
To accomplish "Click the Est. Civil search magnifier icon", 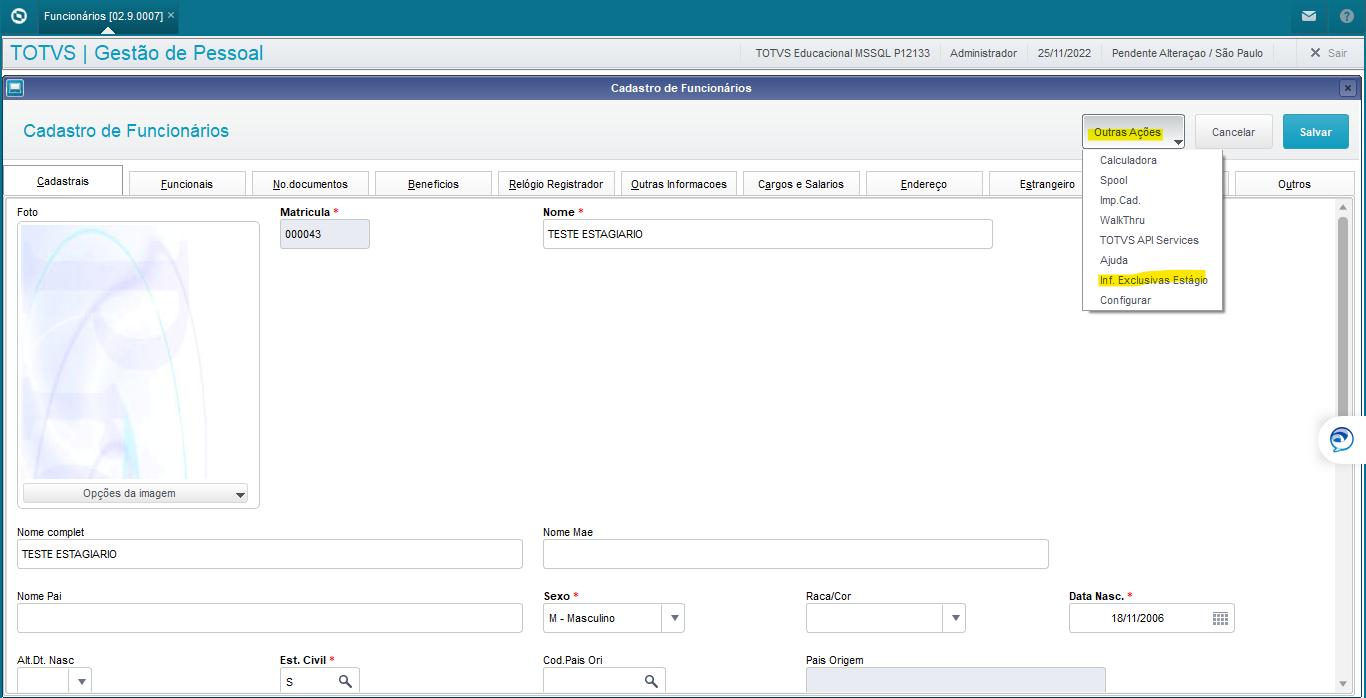I will point(345,681).
